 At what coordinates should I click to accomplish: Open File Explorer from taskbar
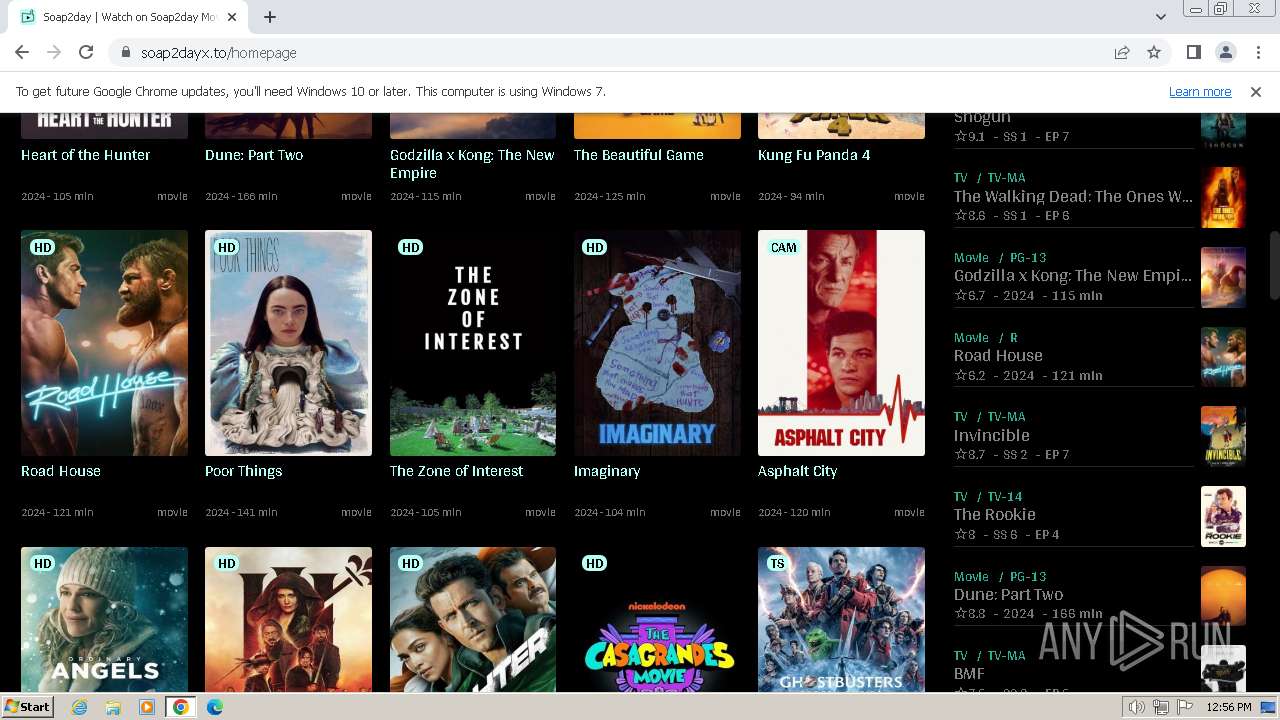113,707
